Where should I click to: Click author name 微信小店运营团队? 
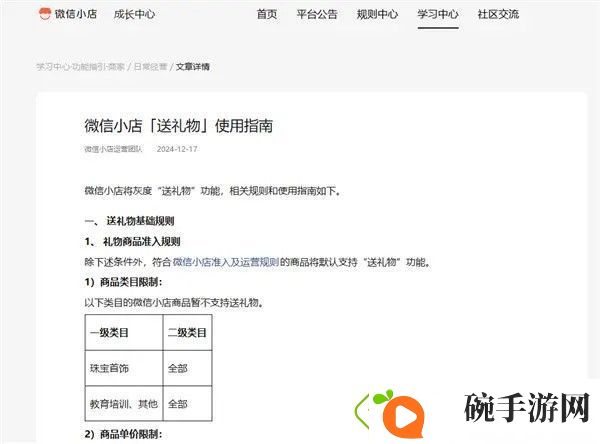coord(113,149)
